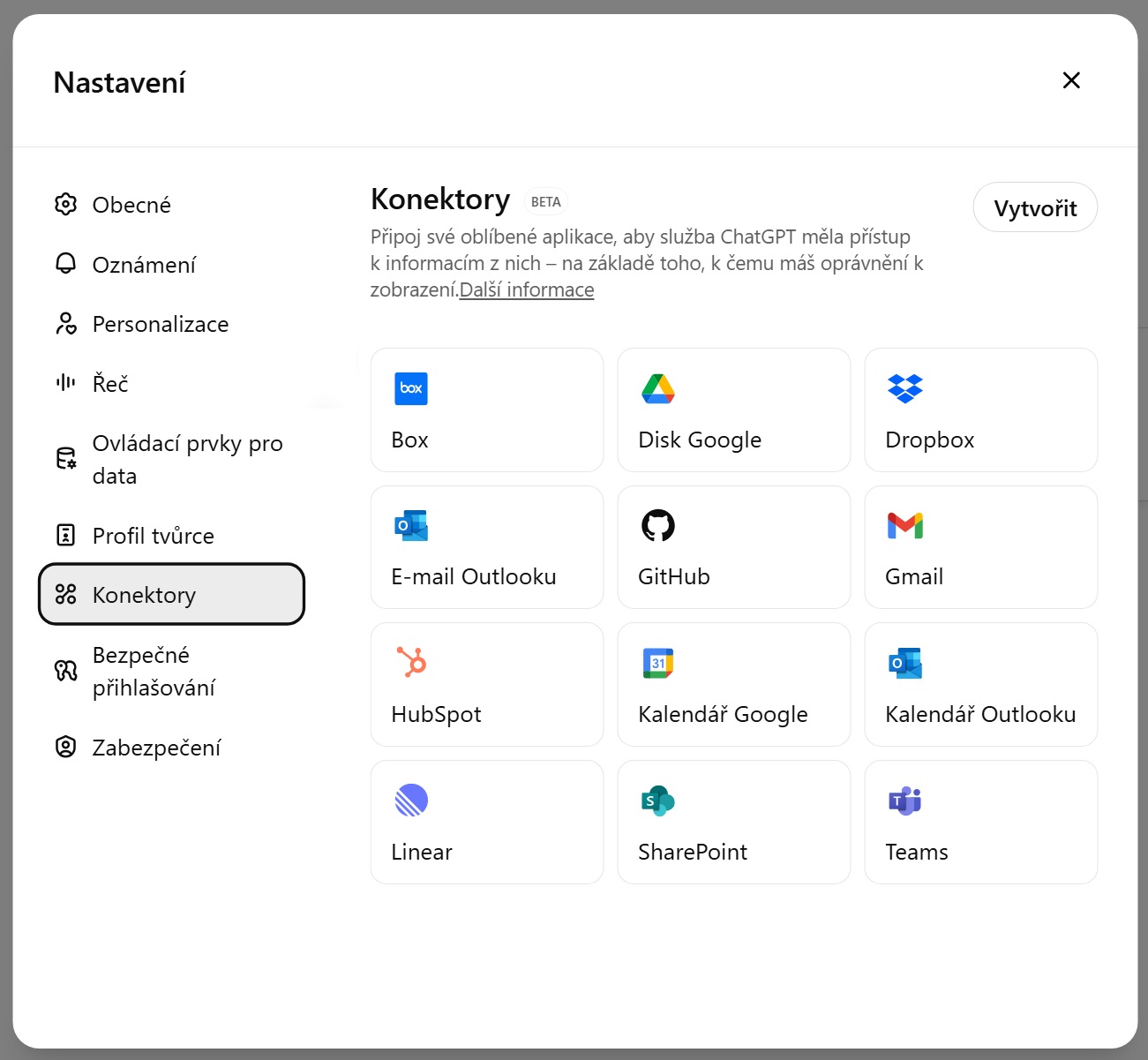Click the Linear logo icon
This screenshot has height=1060, width=1148.
pyautogui.click(x=411, y=801)
